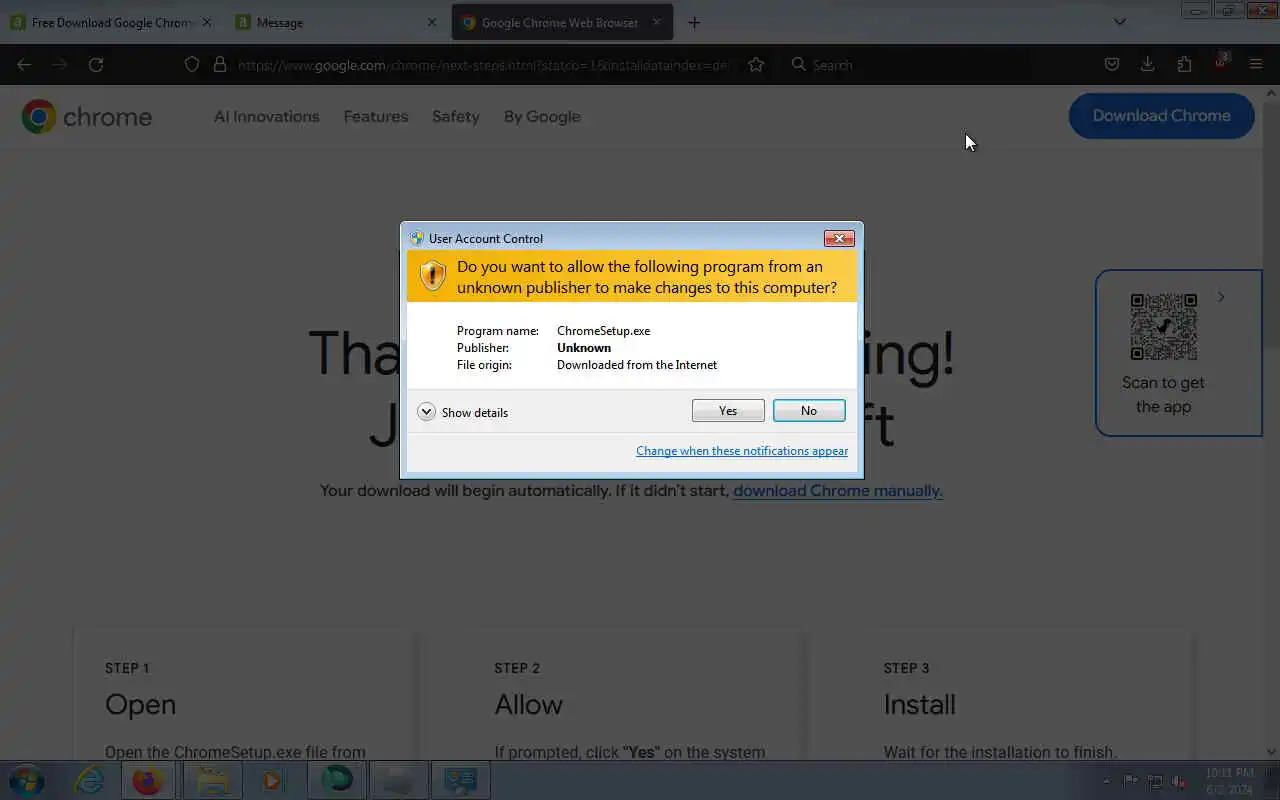
Task: Click the Download Chrome button
Action: [x=1161, y=116]
